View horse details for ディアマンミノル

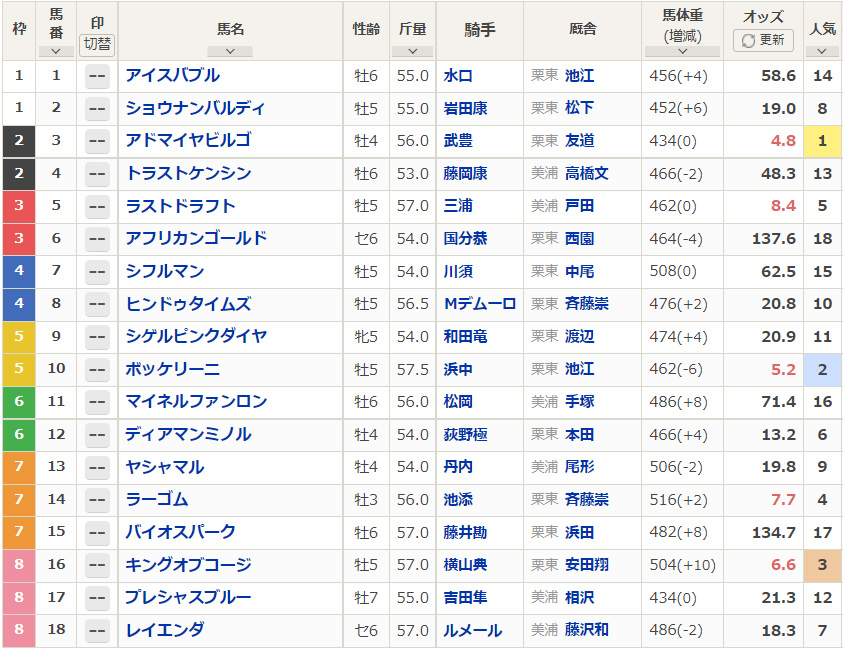click(x=188, y=434)
